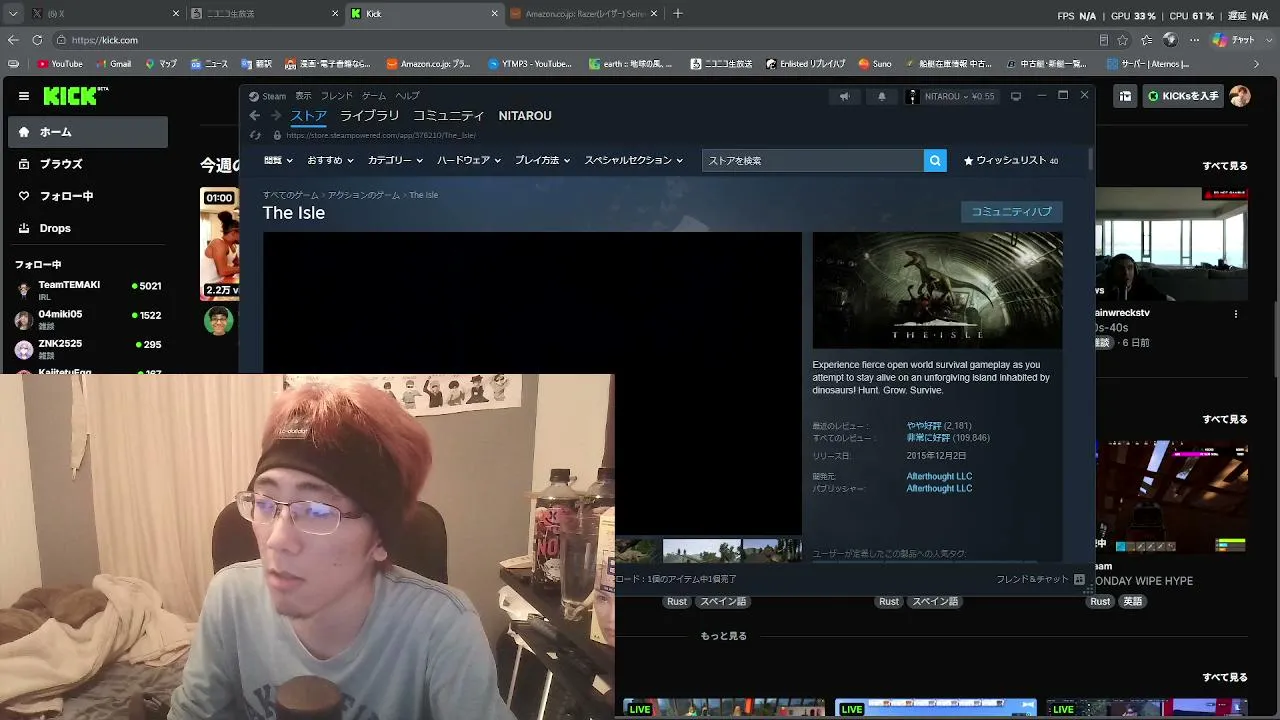
Task: Expand Steam おすすめ dropdown
Action: 330,160
